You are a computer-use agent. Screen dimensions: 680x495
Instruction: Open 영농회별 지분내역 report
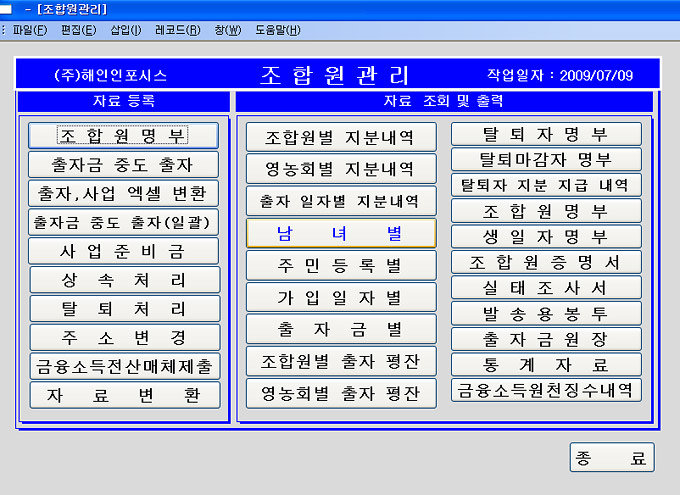(341, 169)
